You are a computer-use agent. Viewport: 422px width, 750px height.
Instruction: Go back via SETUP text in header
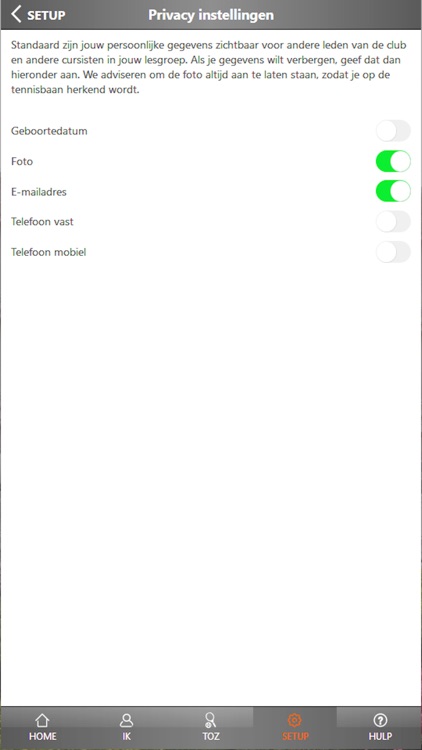coord(46,15)
